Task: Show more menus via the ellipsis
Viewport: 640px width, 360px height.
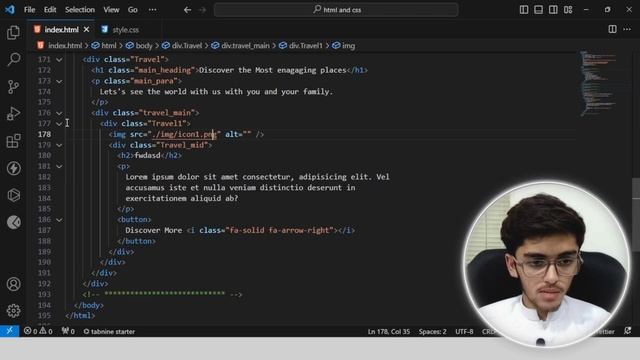Action: (x=152, y=10)
